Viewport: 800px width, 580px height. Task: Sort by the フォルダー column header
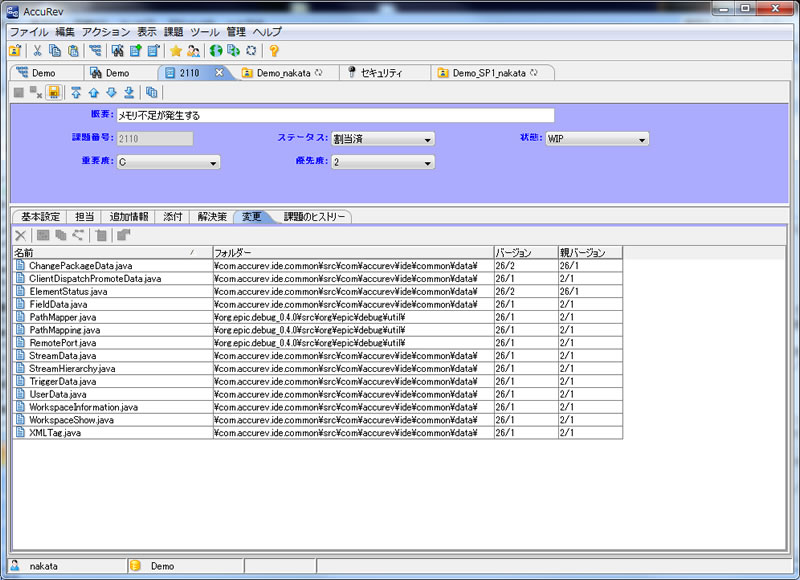pos(353,253)
